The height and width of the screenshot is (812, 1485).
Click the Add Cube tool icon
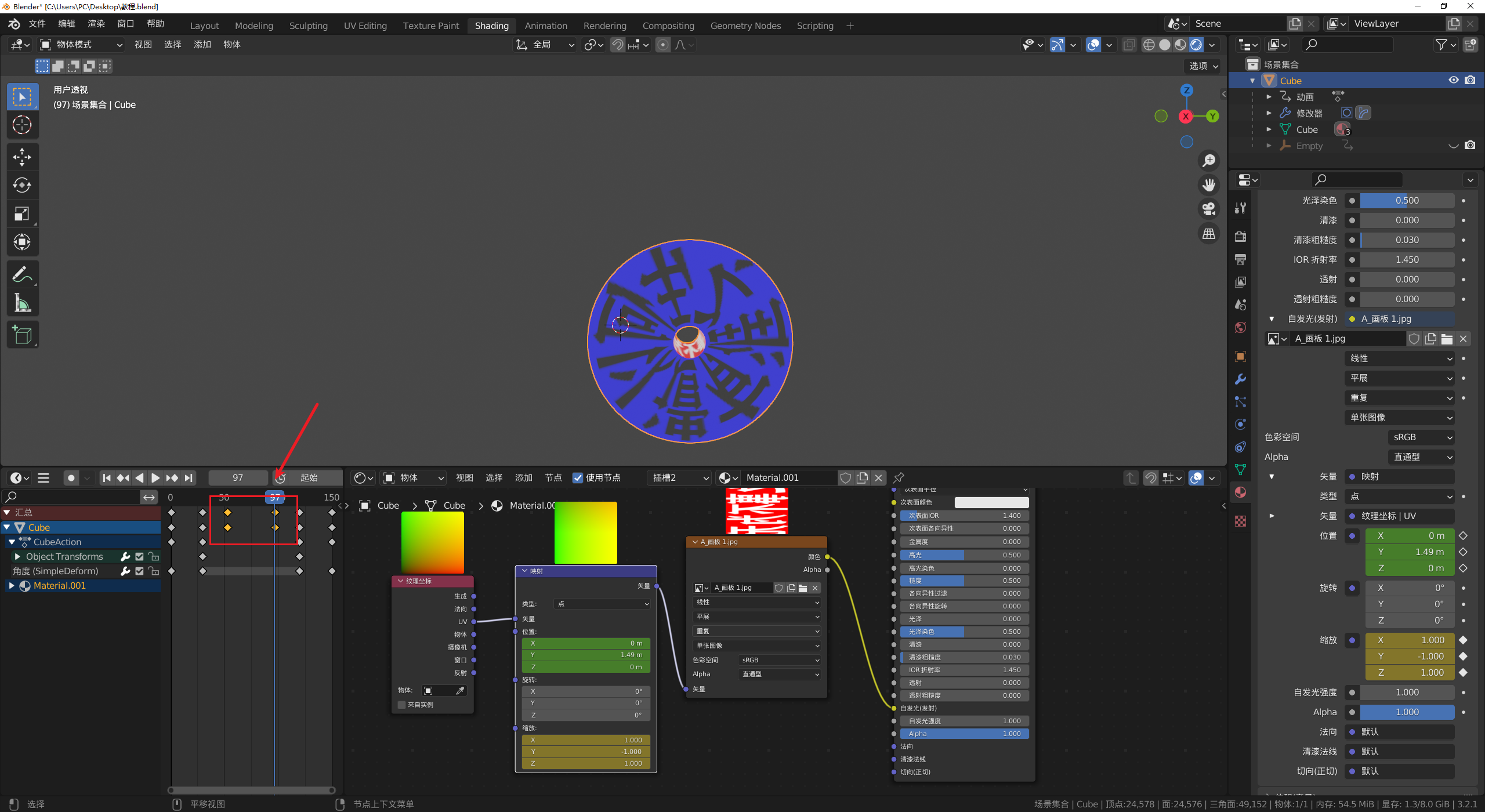click(x=22, y=335)
